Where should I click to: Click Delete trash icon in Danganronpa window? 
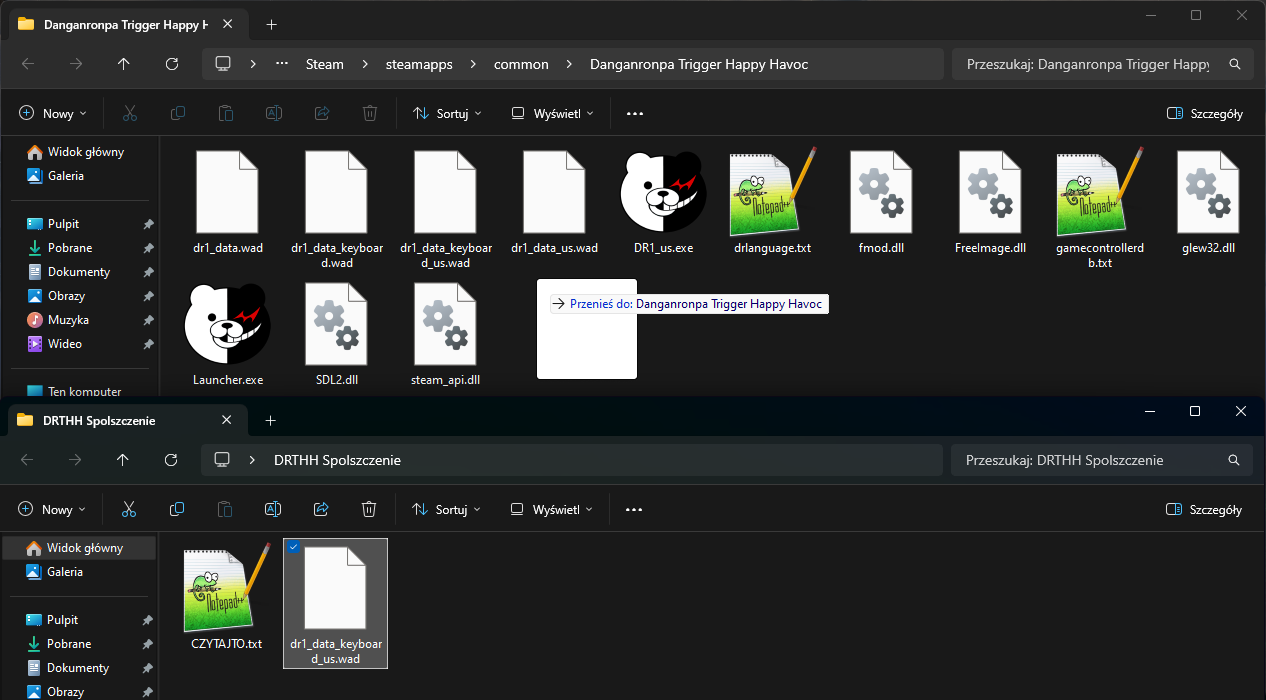point(369,113)
